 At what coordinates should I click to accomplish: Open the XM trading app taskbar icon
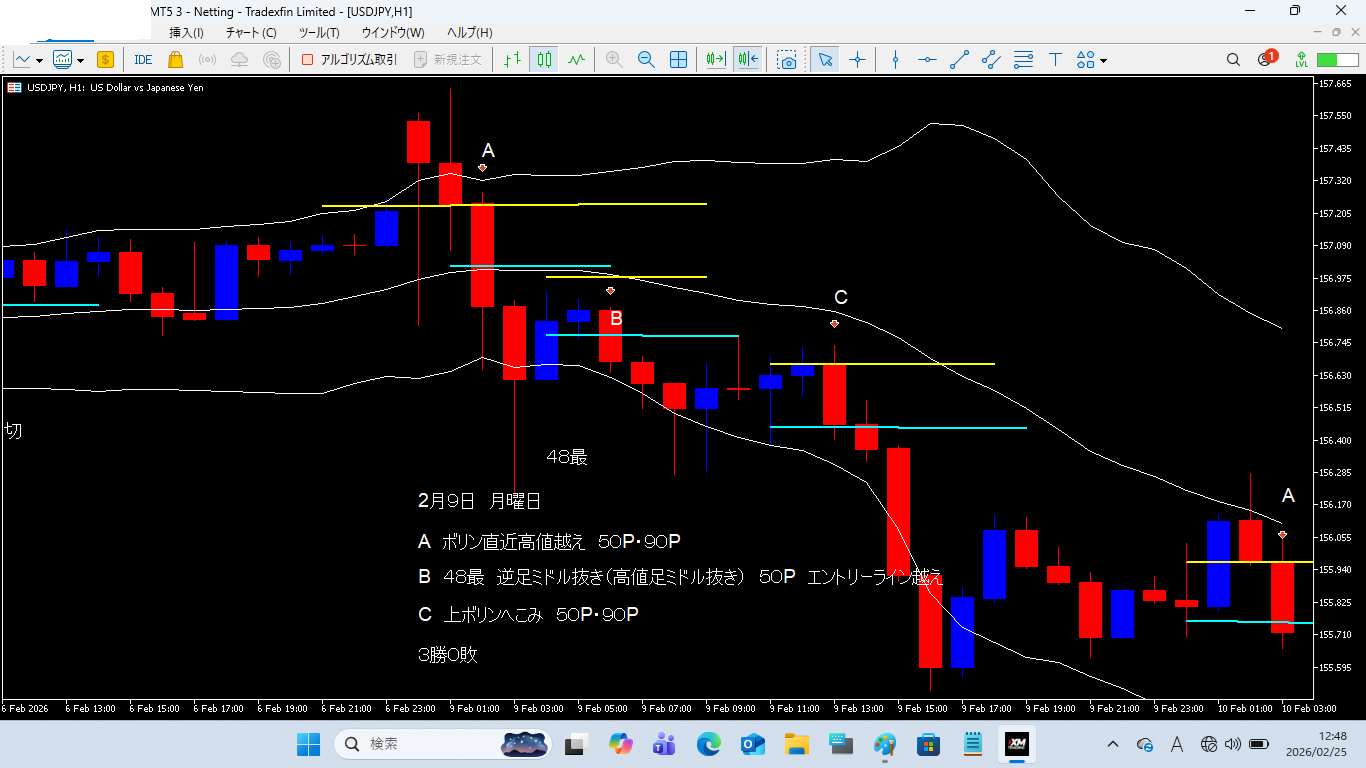(x=1018, y=744)
